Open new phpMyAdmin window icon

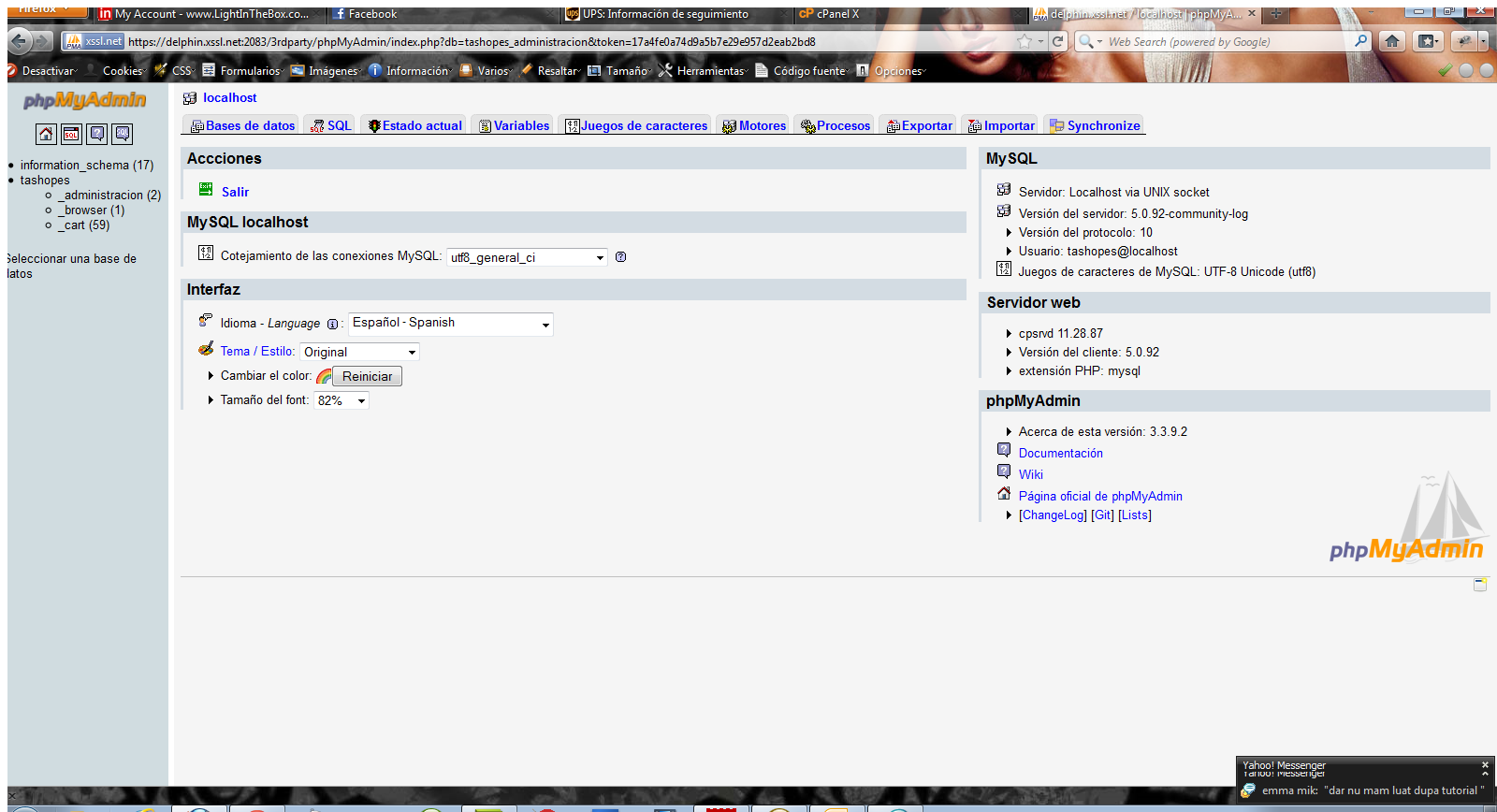click(1480, 585)
